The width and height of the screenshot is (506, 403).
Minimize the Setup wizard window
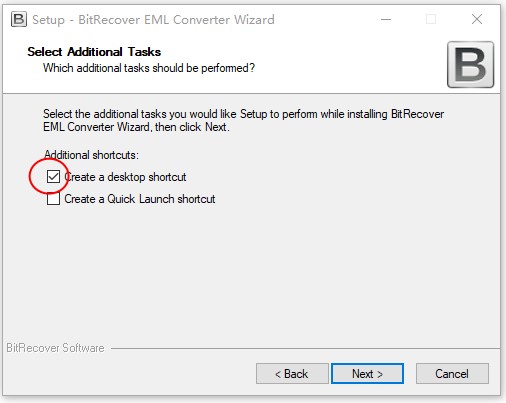click(386, 19)
